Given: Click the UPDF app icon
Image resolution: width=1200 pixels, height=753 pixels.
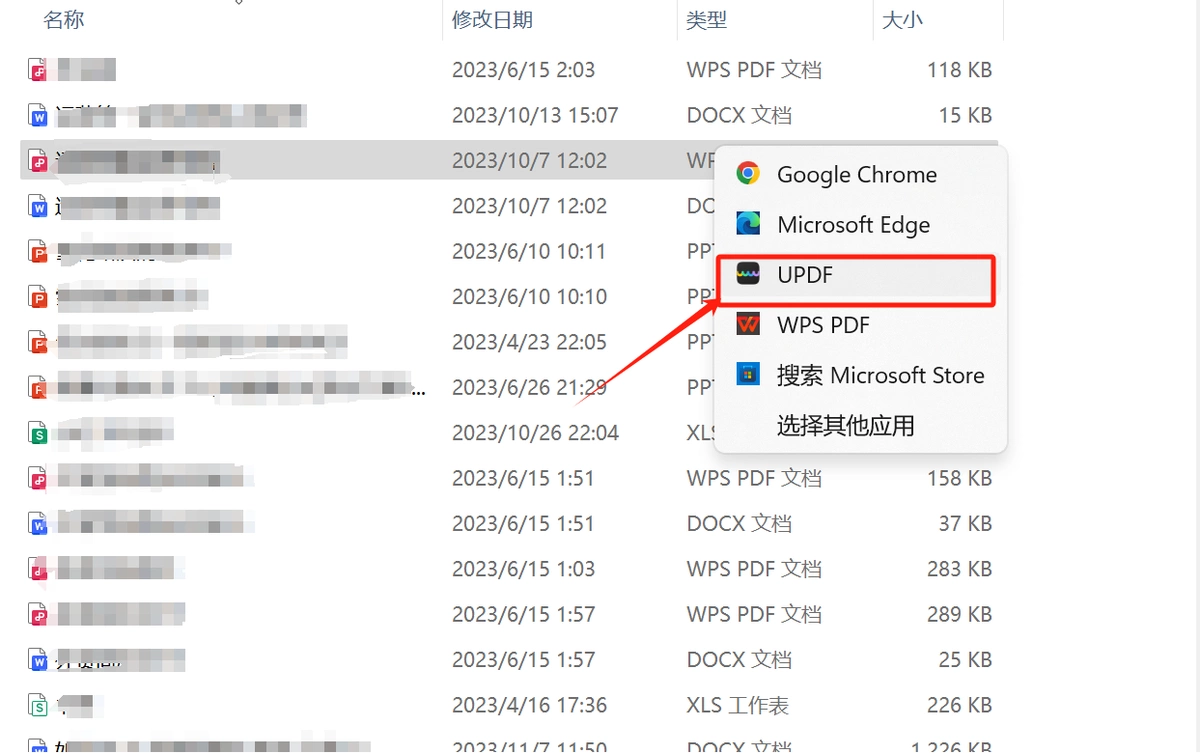Looking at the screenshot, I should (x=747, y=274).
